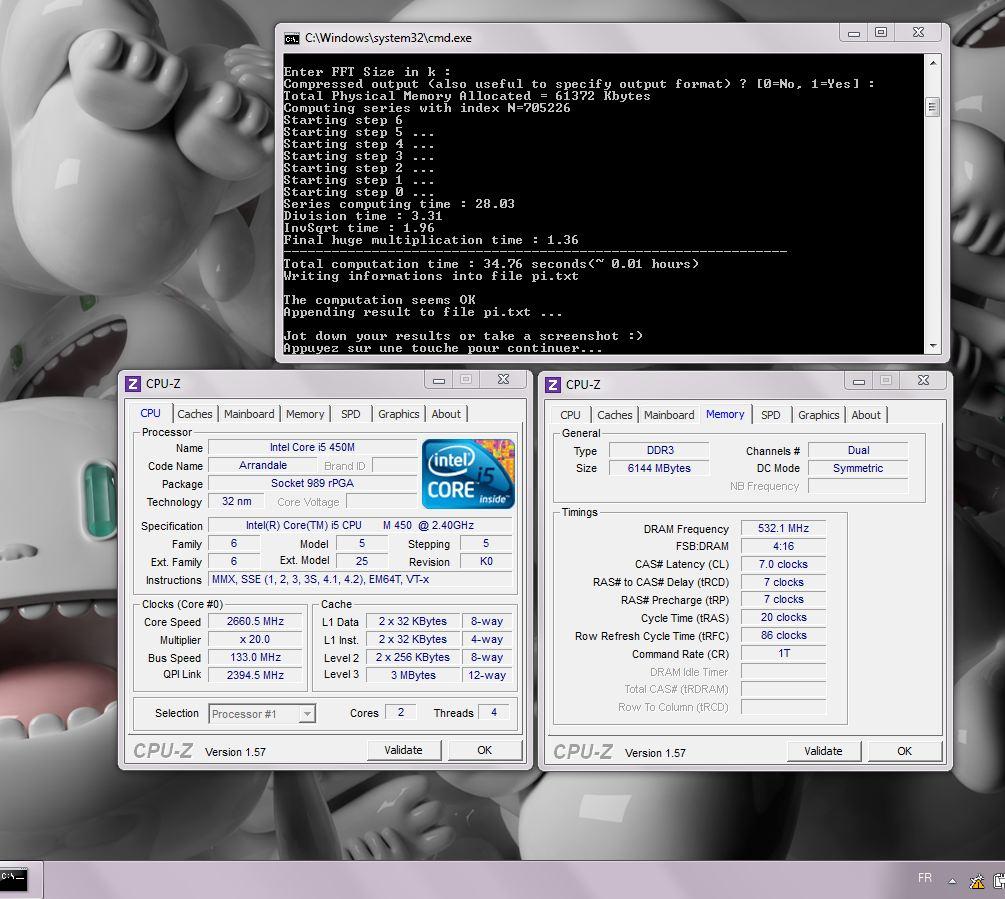Click Validate in left CPU-Z window
Screen dimensions: 1005x899
pyautogui.click(x=404, y=750)
